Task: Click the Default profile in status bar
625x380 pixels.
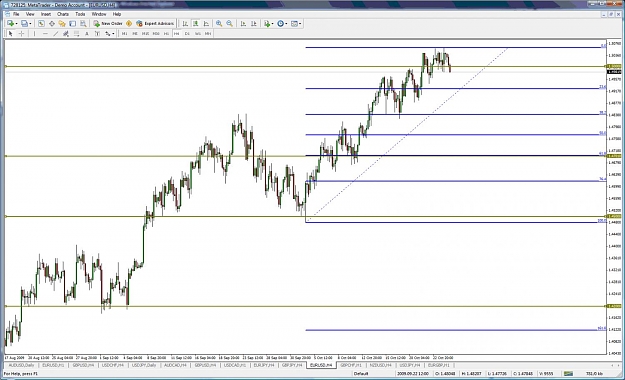Action: (361, 374)
